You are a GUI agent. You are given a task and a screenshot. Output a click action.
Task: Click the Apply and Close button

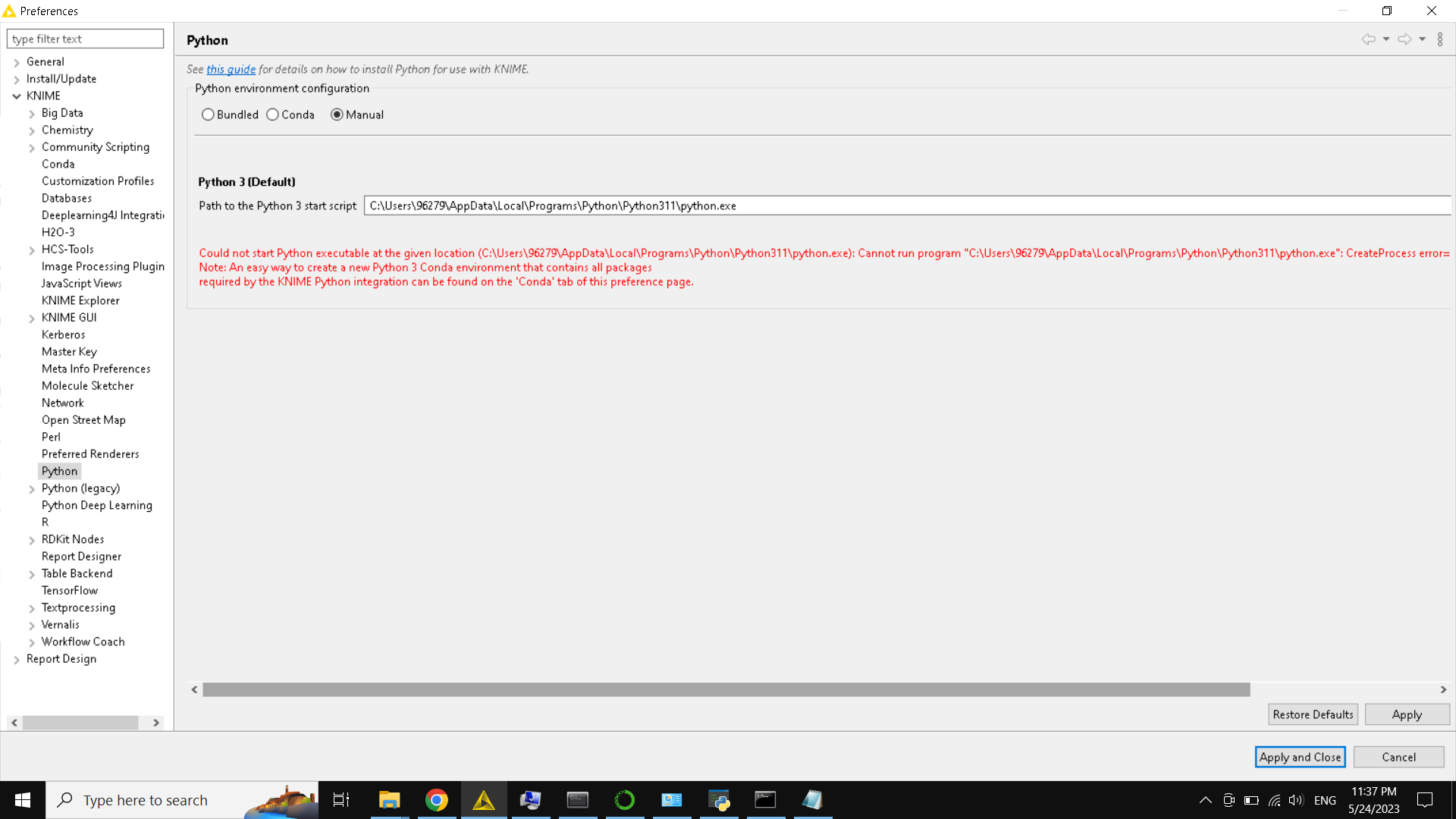(1298, 756)
